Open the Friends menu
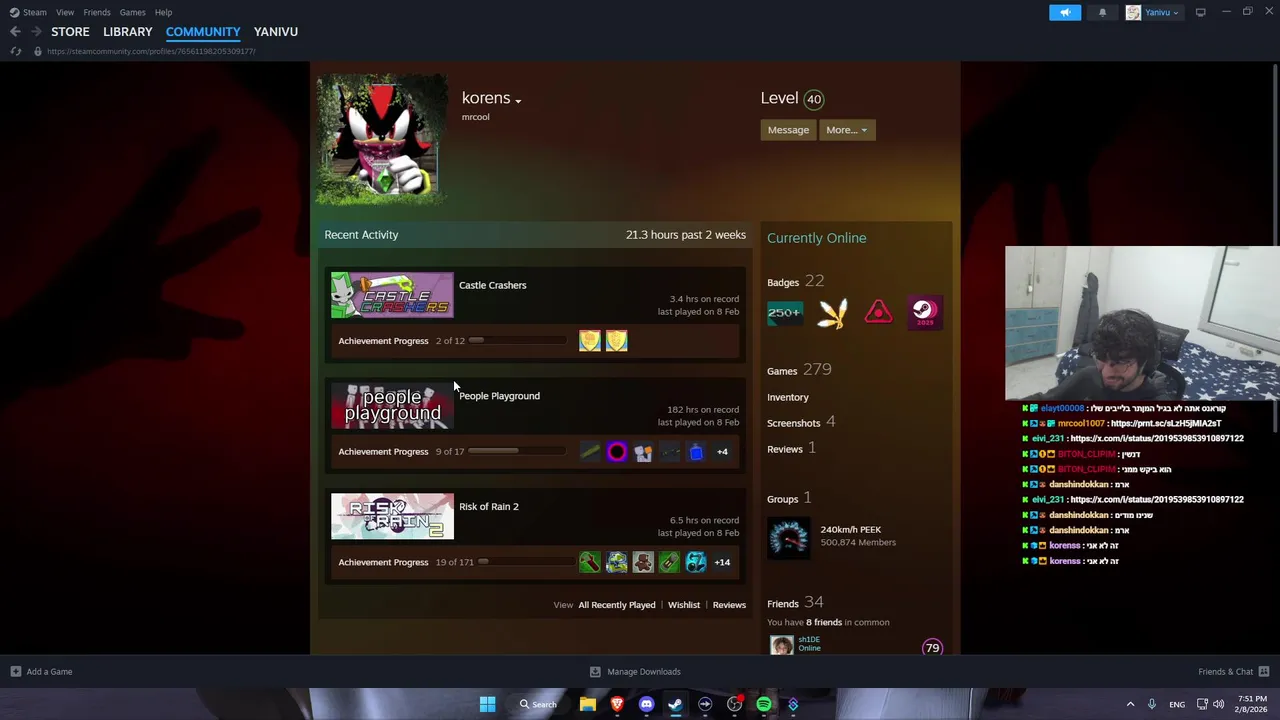Screen dimensions: 1280x720 click(x=97, y=12)
